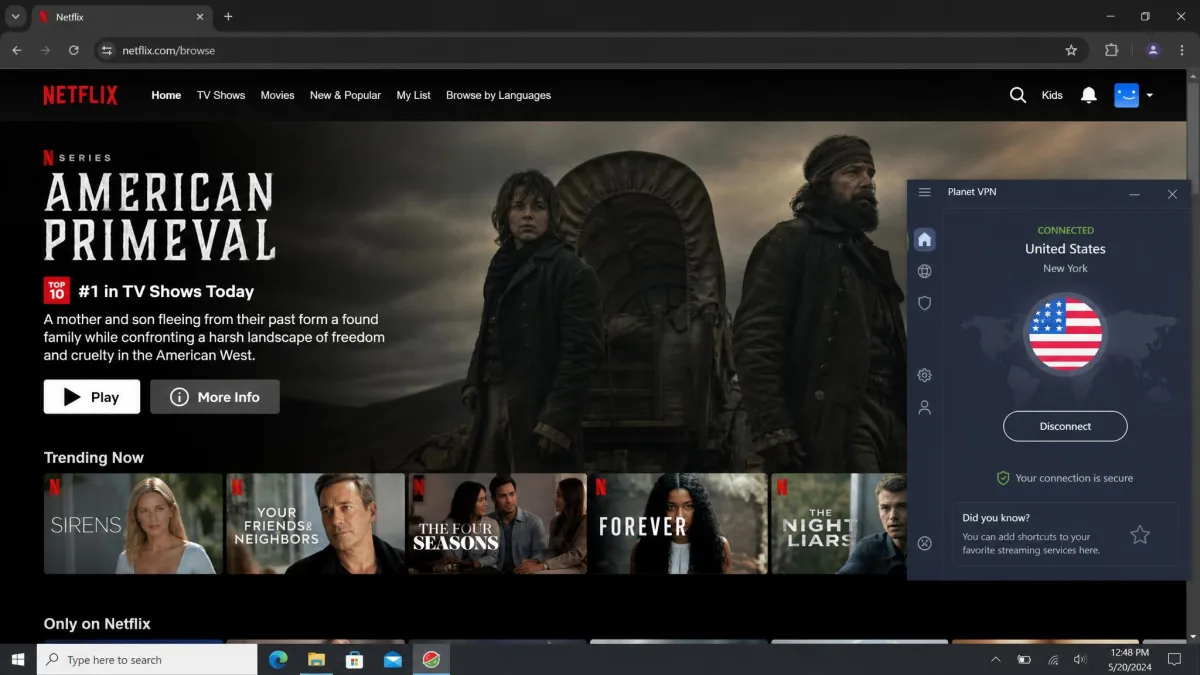
Task: Switch to Kids profile
Action: click(x=1052, y=95)
